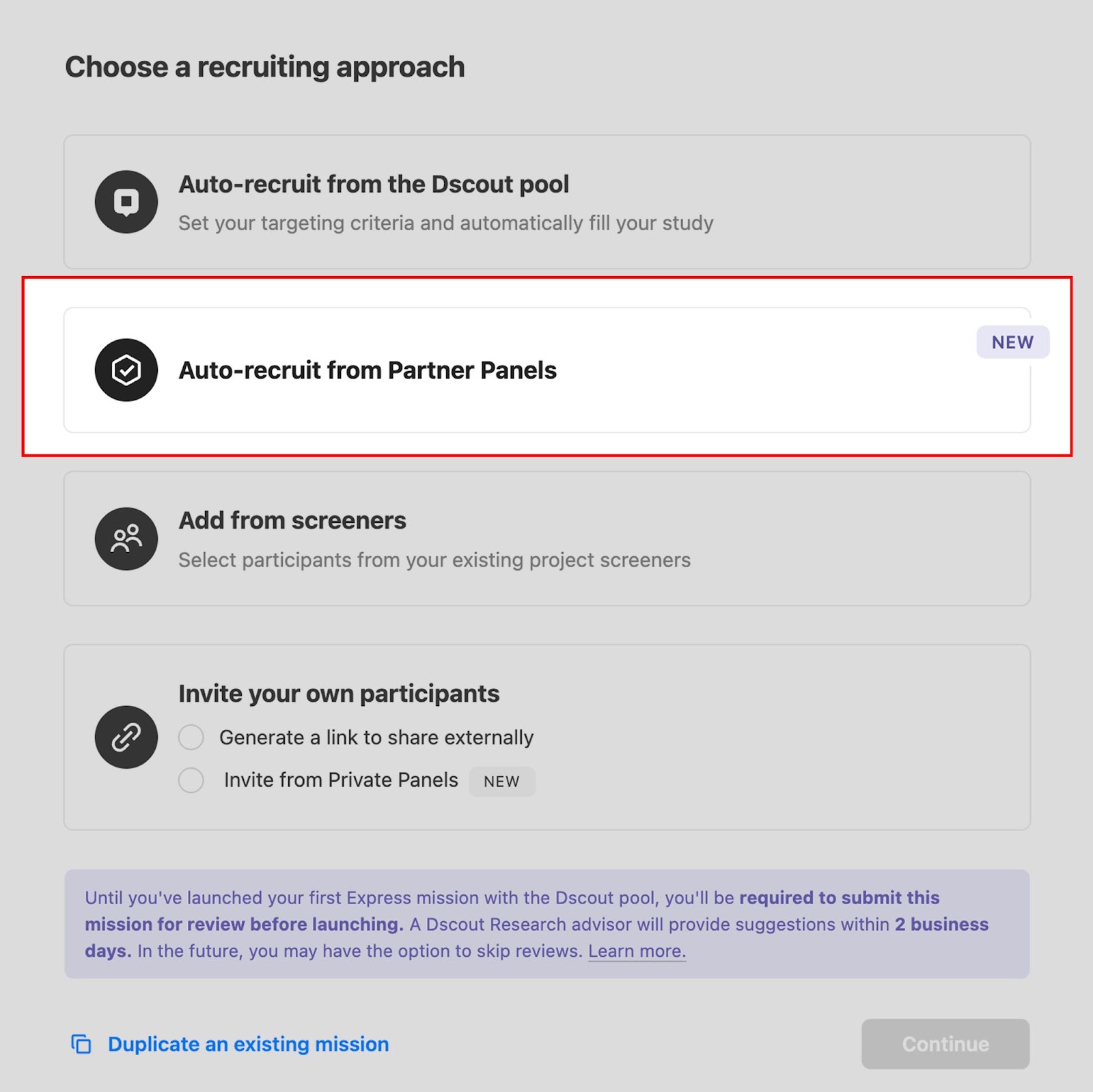Click the shield checkmark icon beside Partner Panels
Image resolution: width=1093 pixels, height=1092 pixels.
[x=126, y=370]
